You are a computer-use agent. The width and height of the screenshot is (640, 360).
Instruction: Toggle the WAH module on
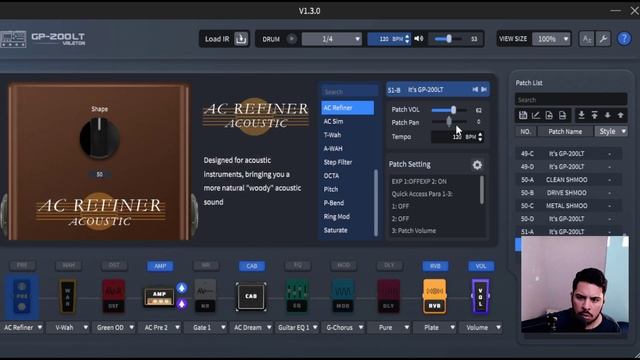coord(69,266)
